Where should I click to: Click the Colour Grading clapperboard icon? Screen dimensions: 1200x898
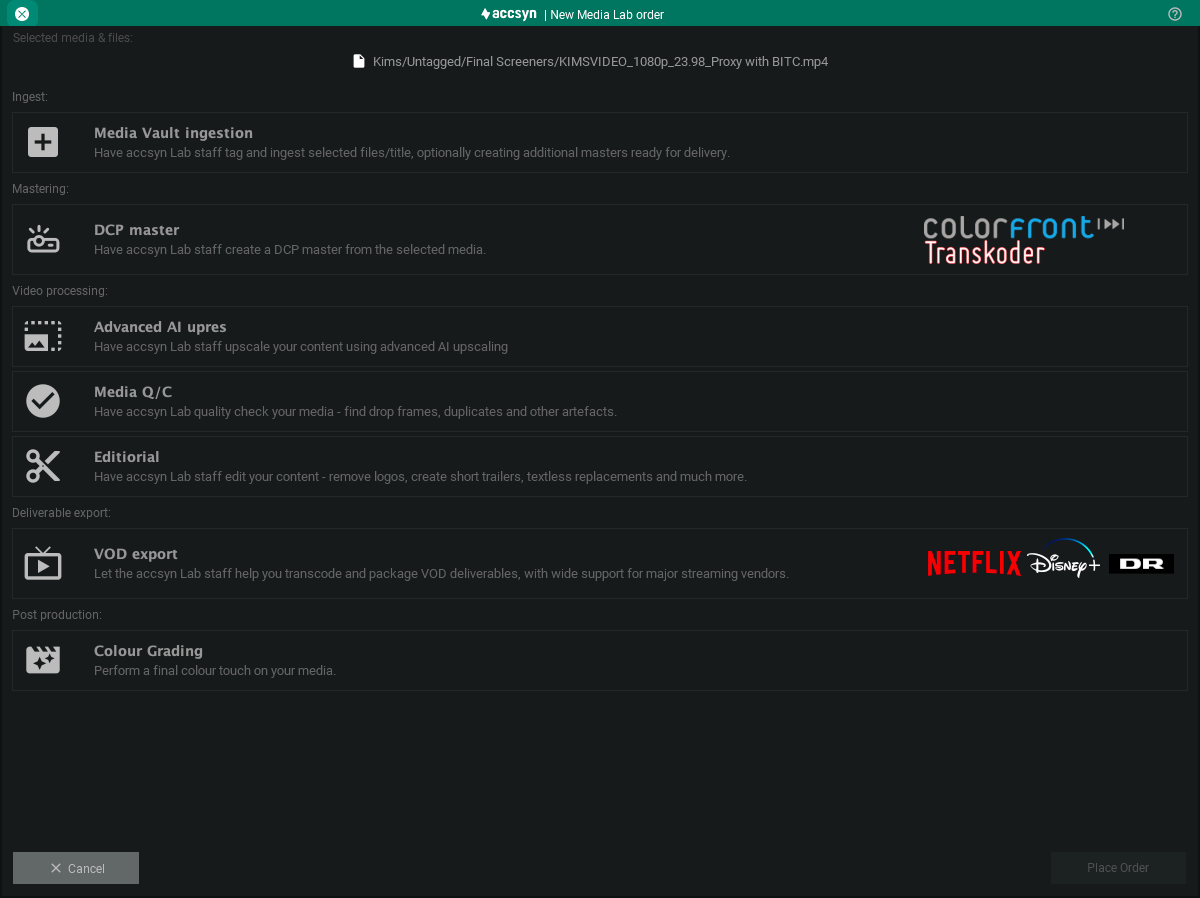click(43, 660)
